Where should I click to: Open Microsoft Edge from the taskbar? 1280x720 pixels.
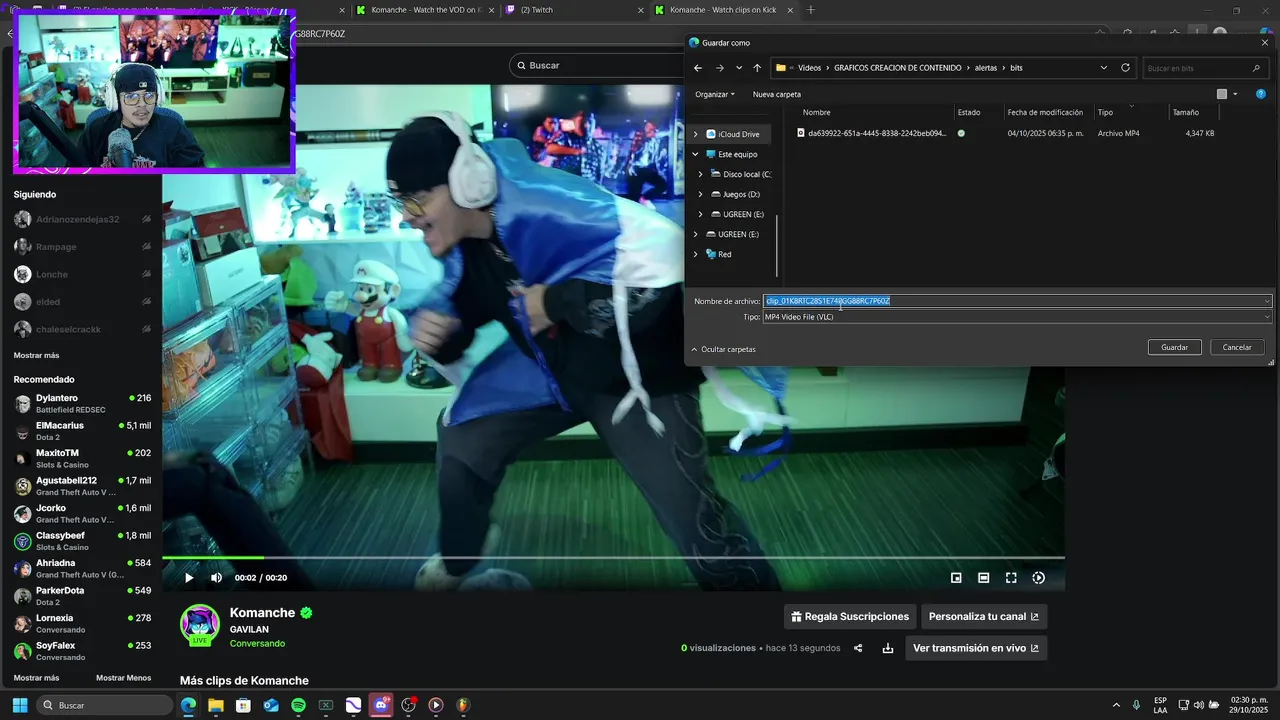(x=188, y=705)
